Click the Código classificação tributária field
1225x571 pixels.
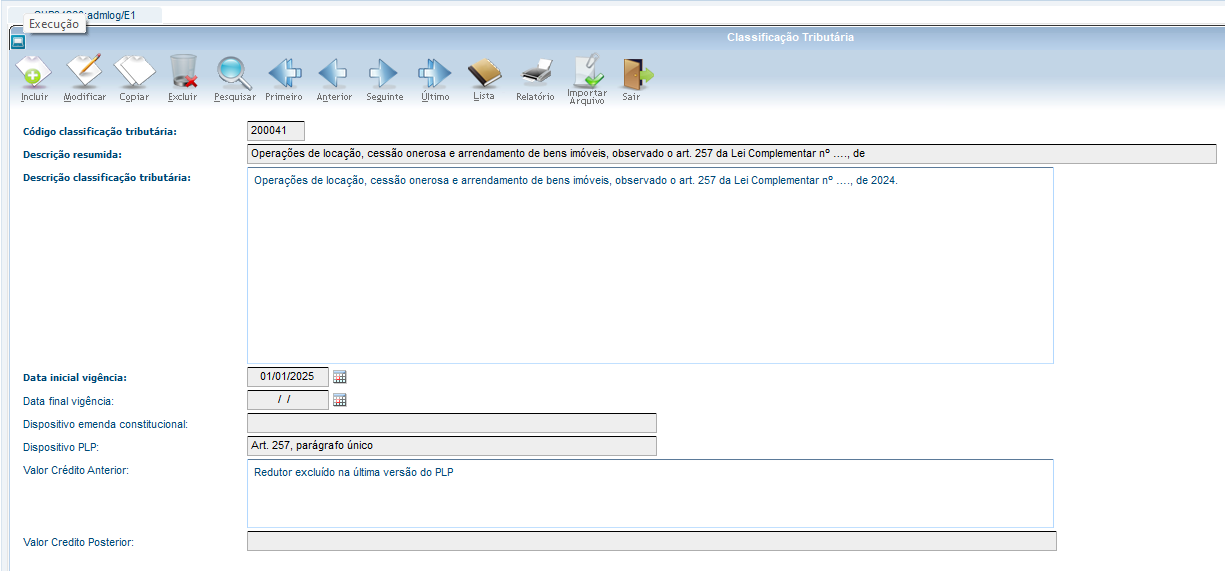tap(276, 130)
